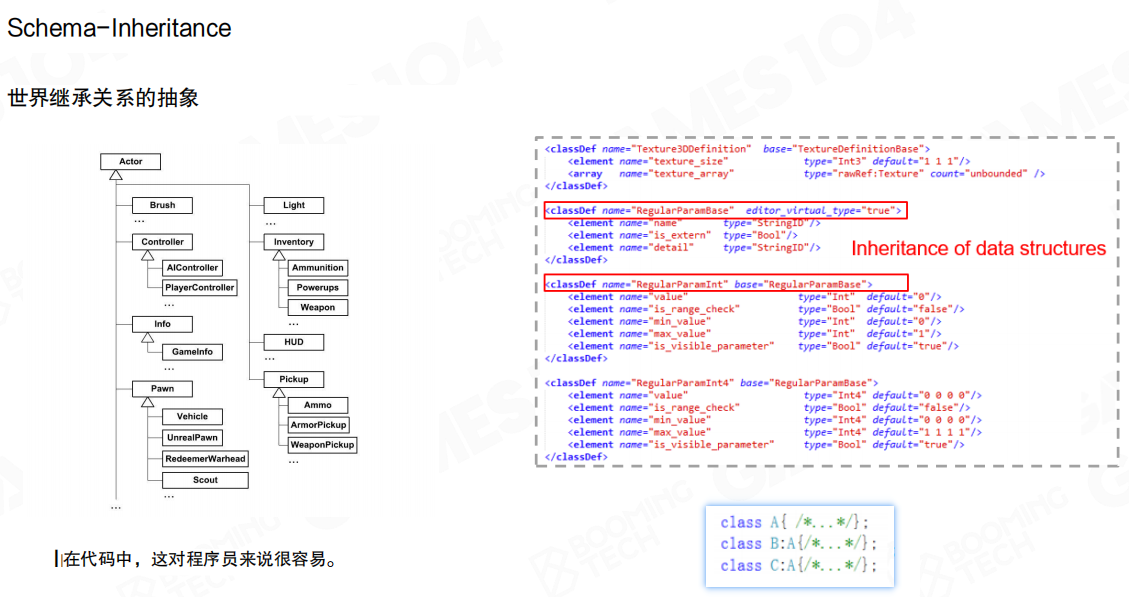Click the Light class box
This screenshot has height=597, width=1129.
coord(294,205)
